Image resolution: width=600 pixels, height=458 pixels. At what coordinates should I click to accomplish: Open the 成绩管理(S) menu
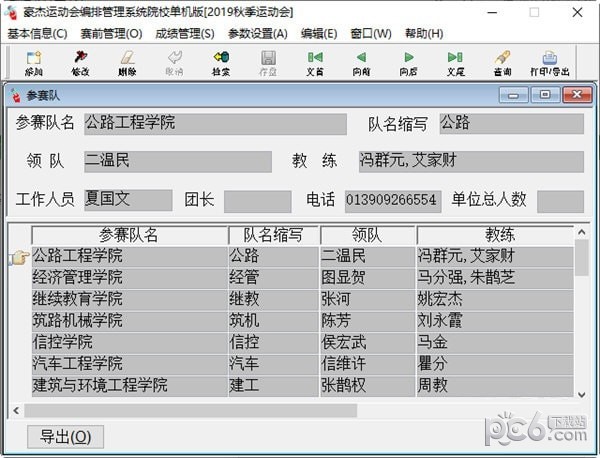pyautogui.click(x=185, y=34)
